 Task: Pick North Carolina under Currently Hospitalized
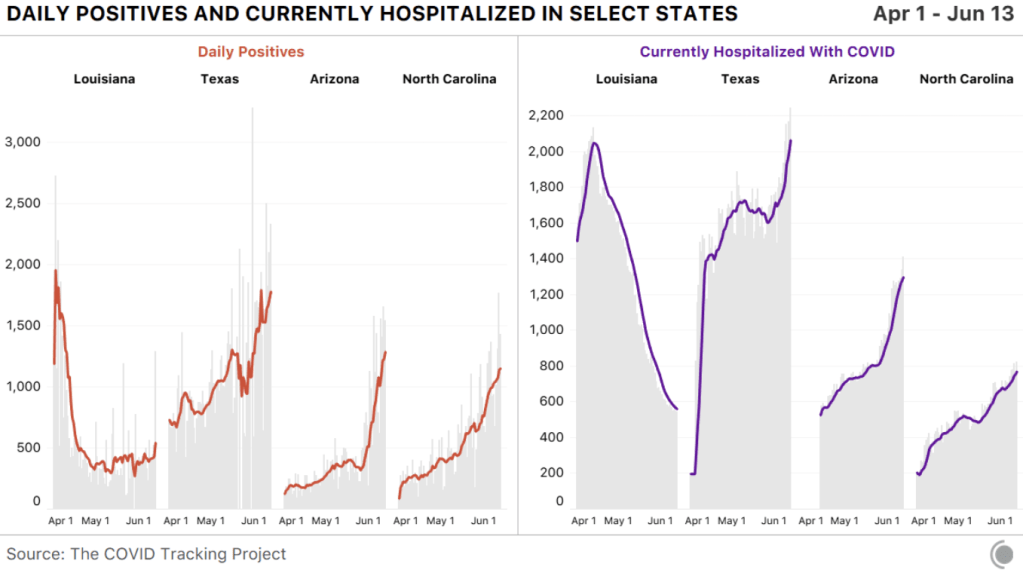coord(966,79)
